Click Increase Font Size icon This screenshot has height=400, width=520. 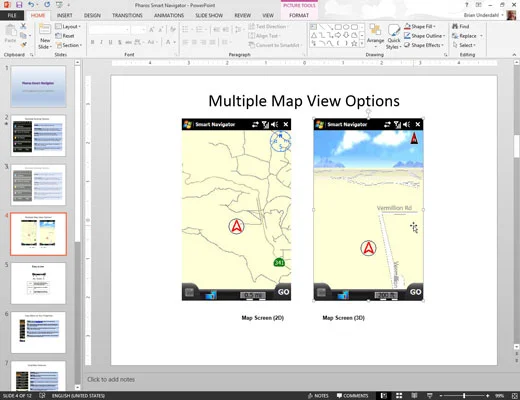[x=152, y=30]
